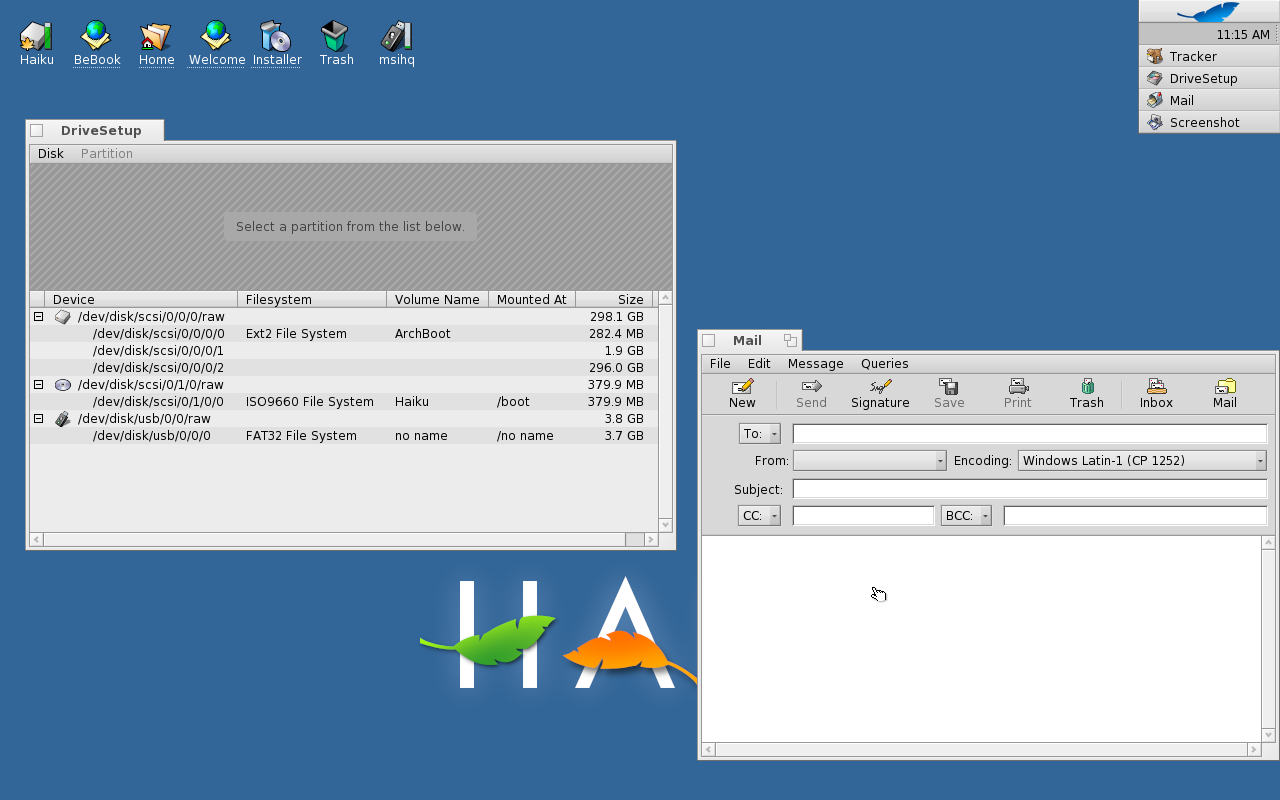The width and height of the screenshot is (1280, 800).
Task: Collapse the /dev/disk/scsi/0/0/0/raw tree node
Action: [39, 316]
